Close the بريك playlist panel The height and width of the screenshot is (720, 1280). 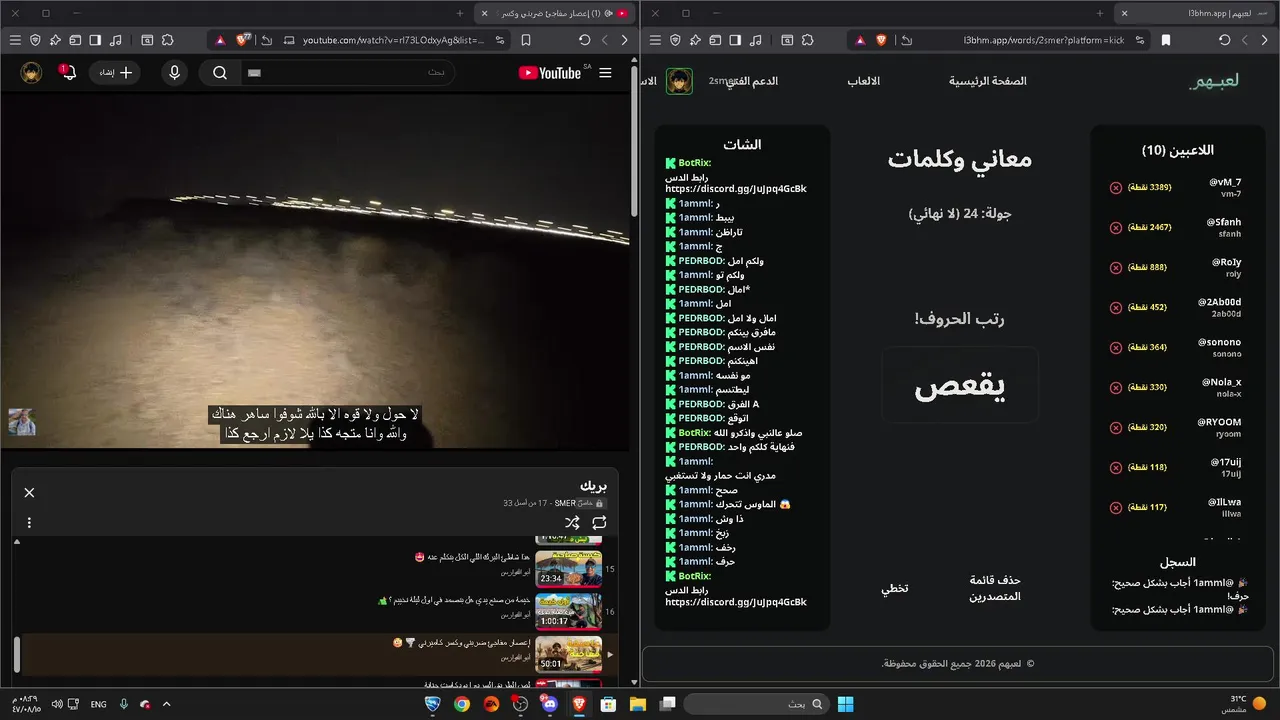(30, 492)
